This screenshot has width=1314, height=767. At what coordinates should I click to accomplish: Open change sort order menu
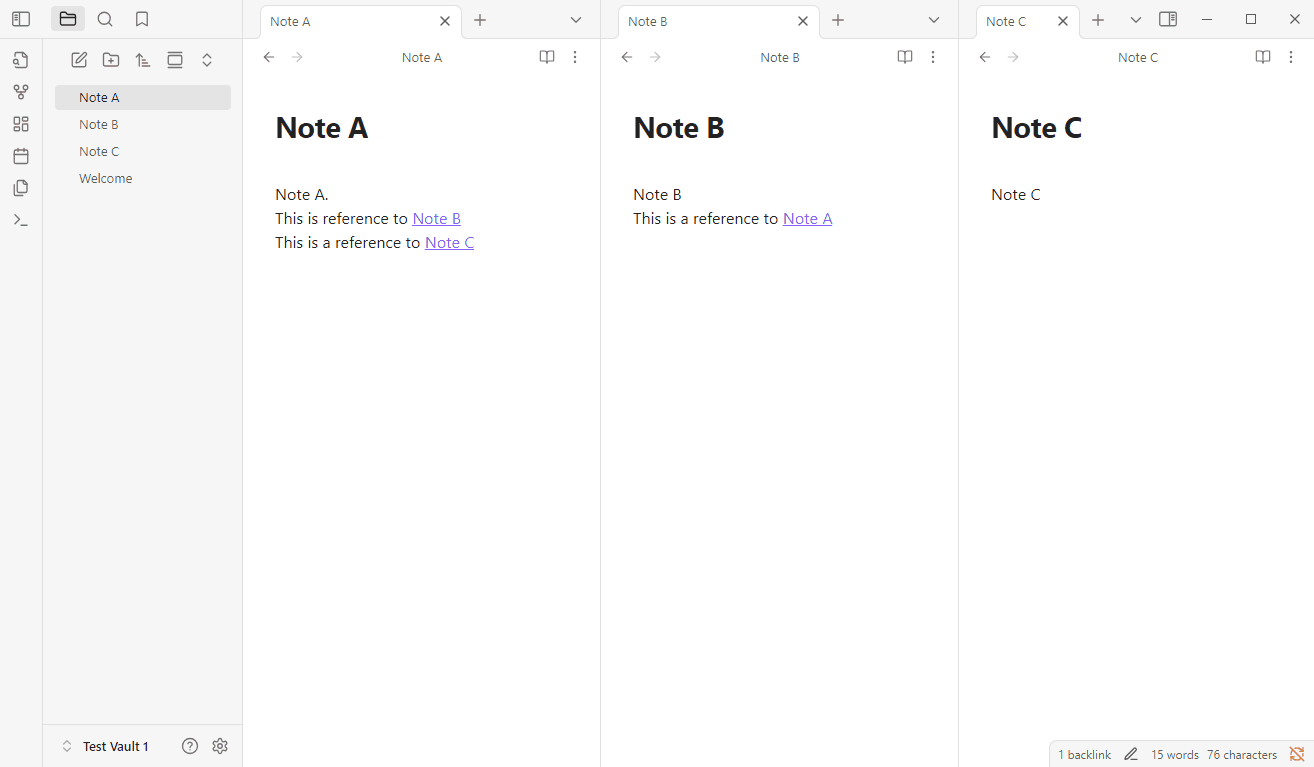(143, 60)
